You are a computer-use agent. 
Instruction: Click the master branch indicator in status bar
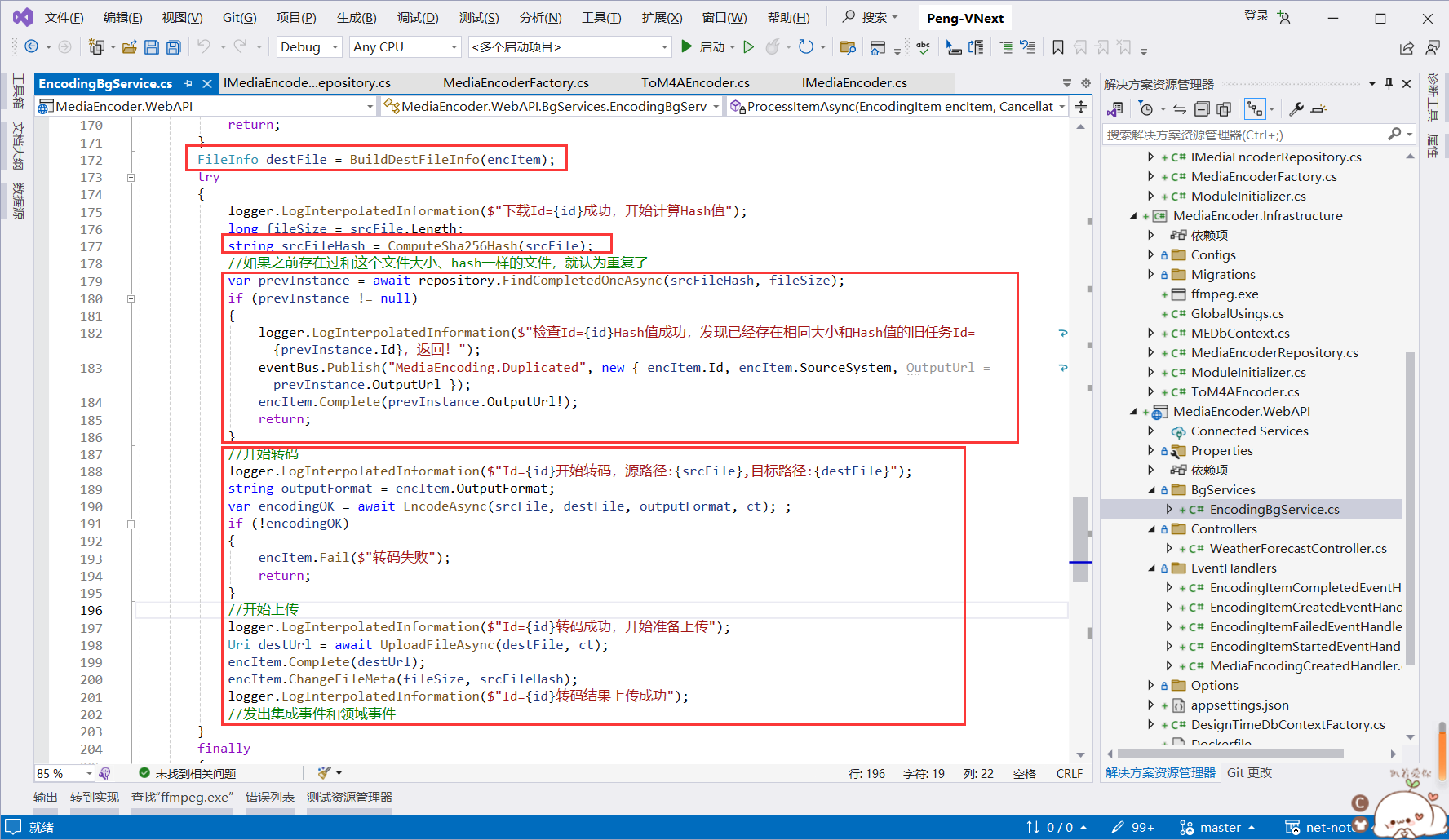tap(1217, 828)
